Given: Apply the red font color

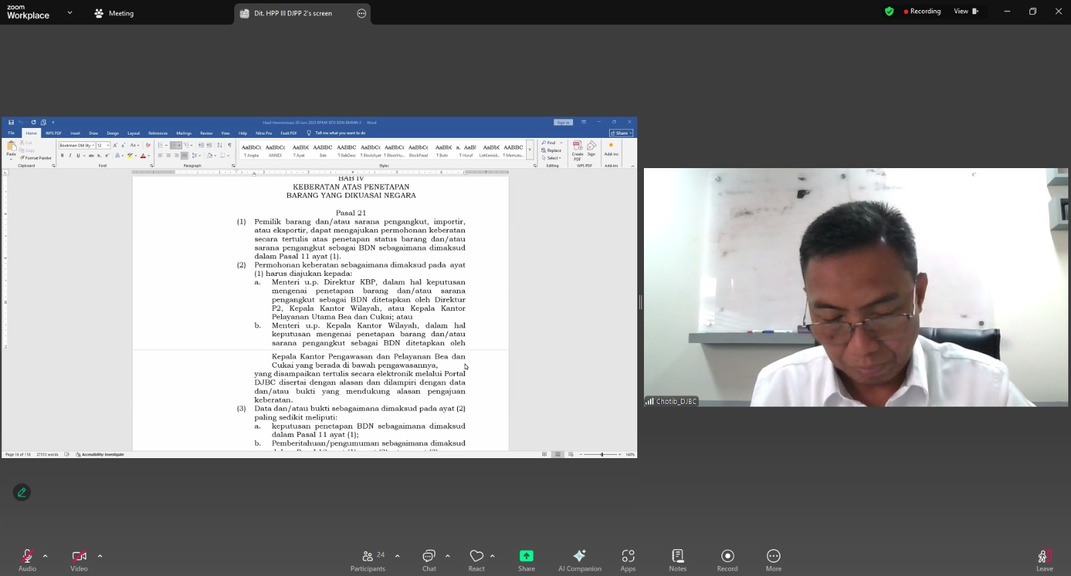Looking at the screenshot, I should tap(143, 156).
